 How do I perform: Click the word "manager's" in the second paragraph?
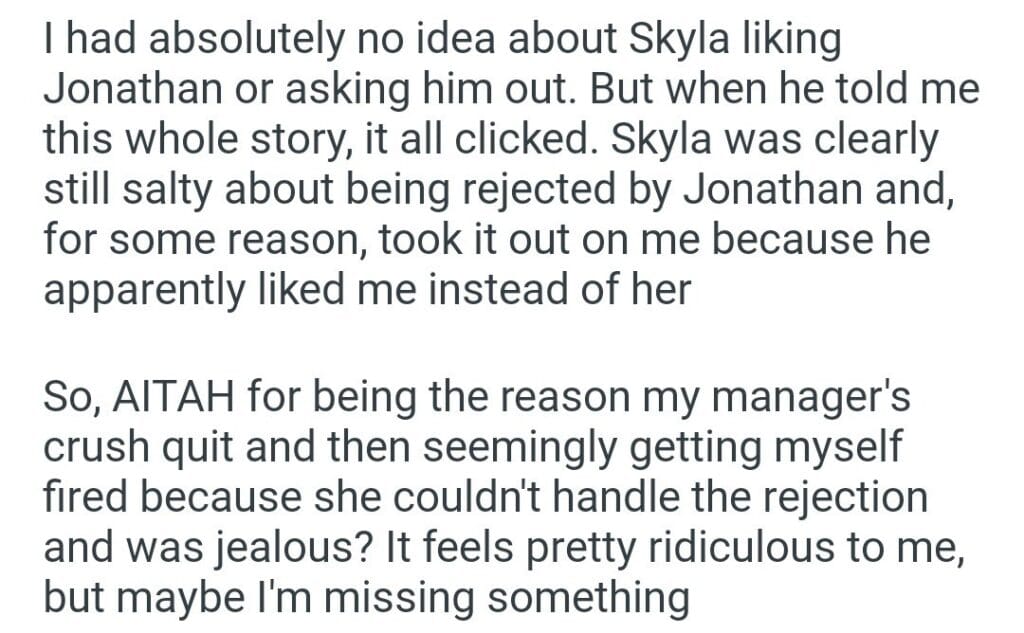click(x=806, y=400)
